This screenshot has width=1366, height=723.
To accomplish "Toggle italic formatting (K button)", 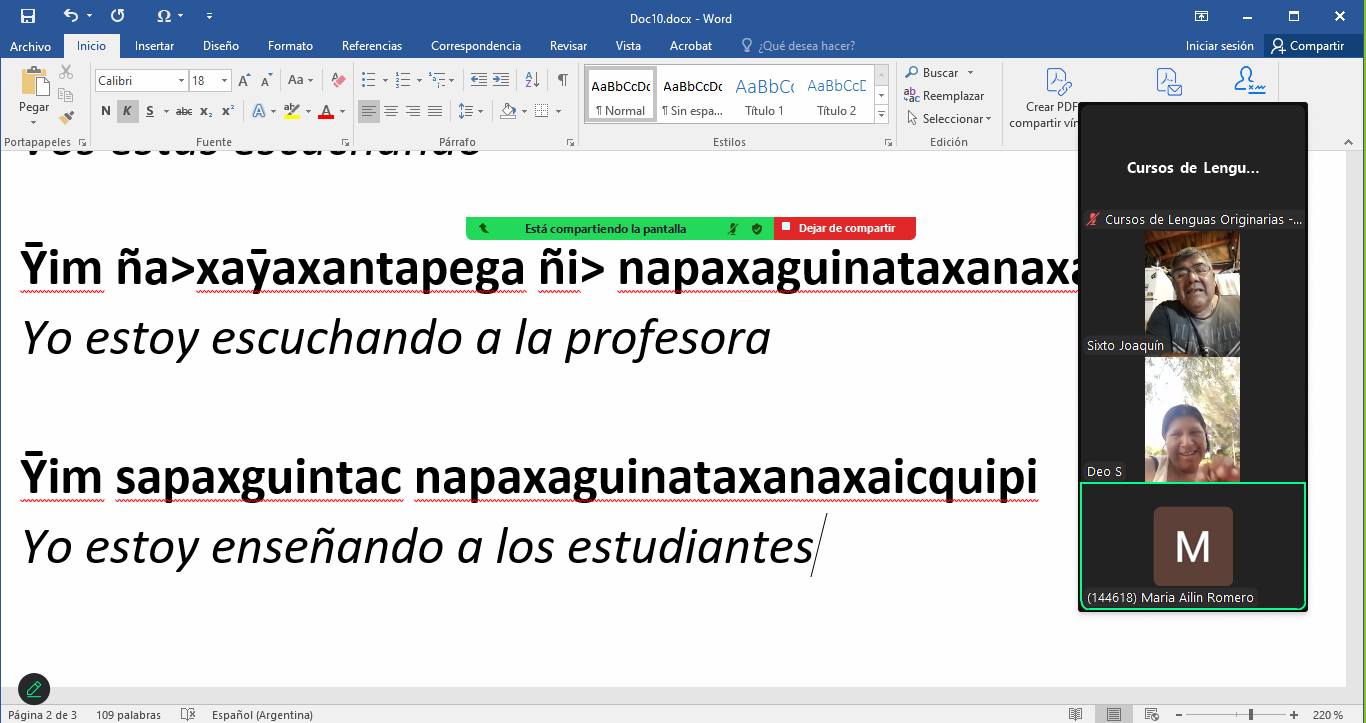I will 127,111.
